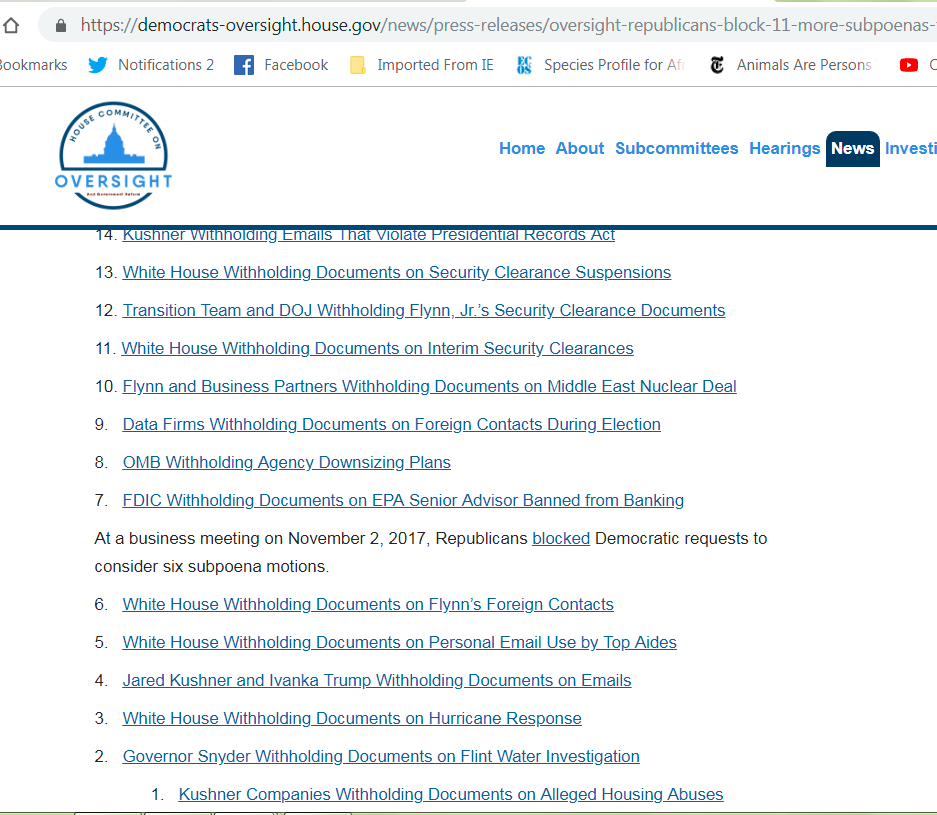Open Kushner Companies Alleged Housing Abuses link

point(451,794)
